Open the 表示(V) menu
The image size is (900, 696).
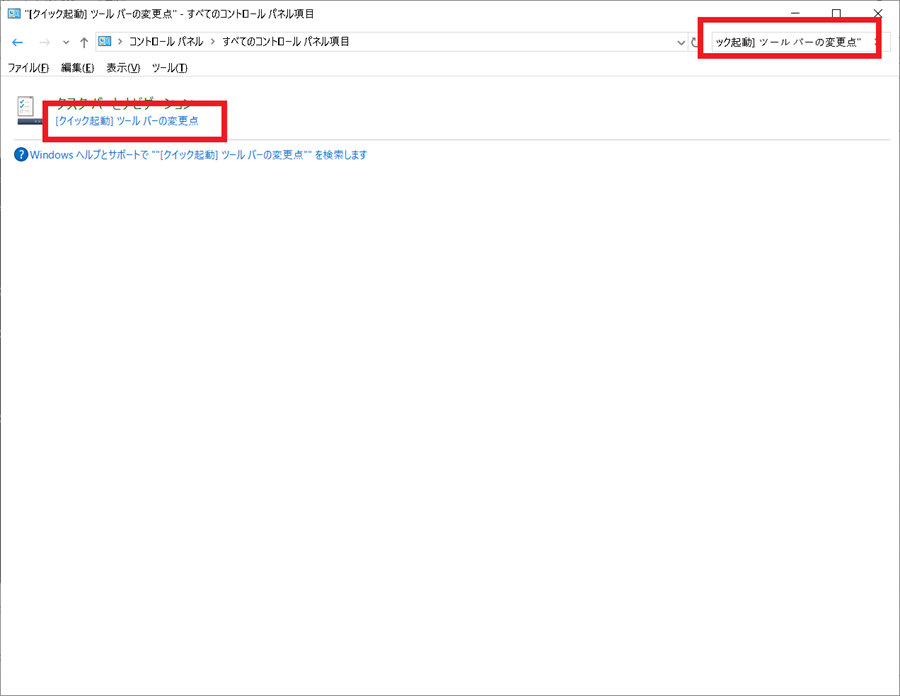[123, 68]
